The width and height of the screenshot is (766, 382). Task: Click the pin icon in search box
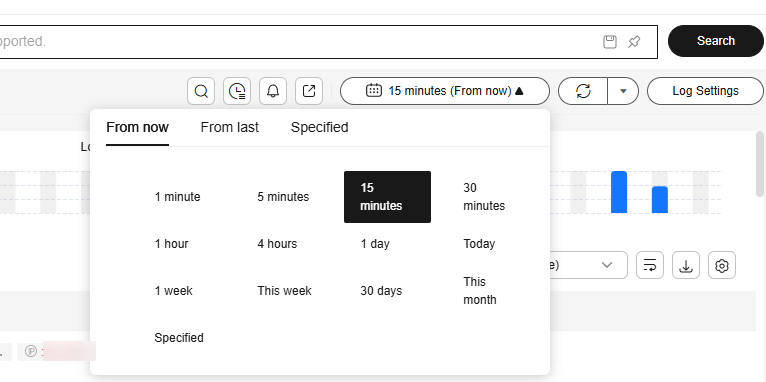coord(634,42)
